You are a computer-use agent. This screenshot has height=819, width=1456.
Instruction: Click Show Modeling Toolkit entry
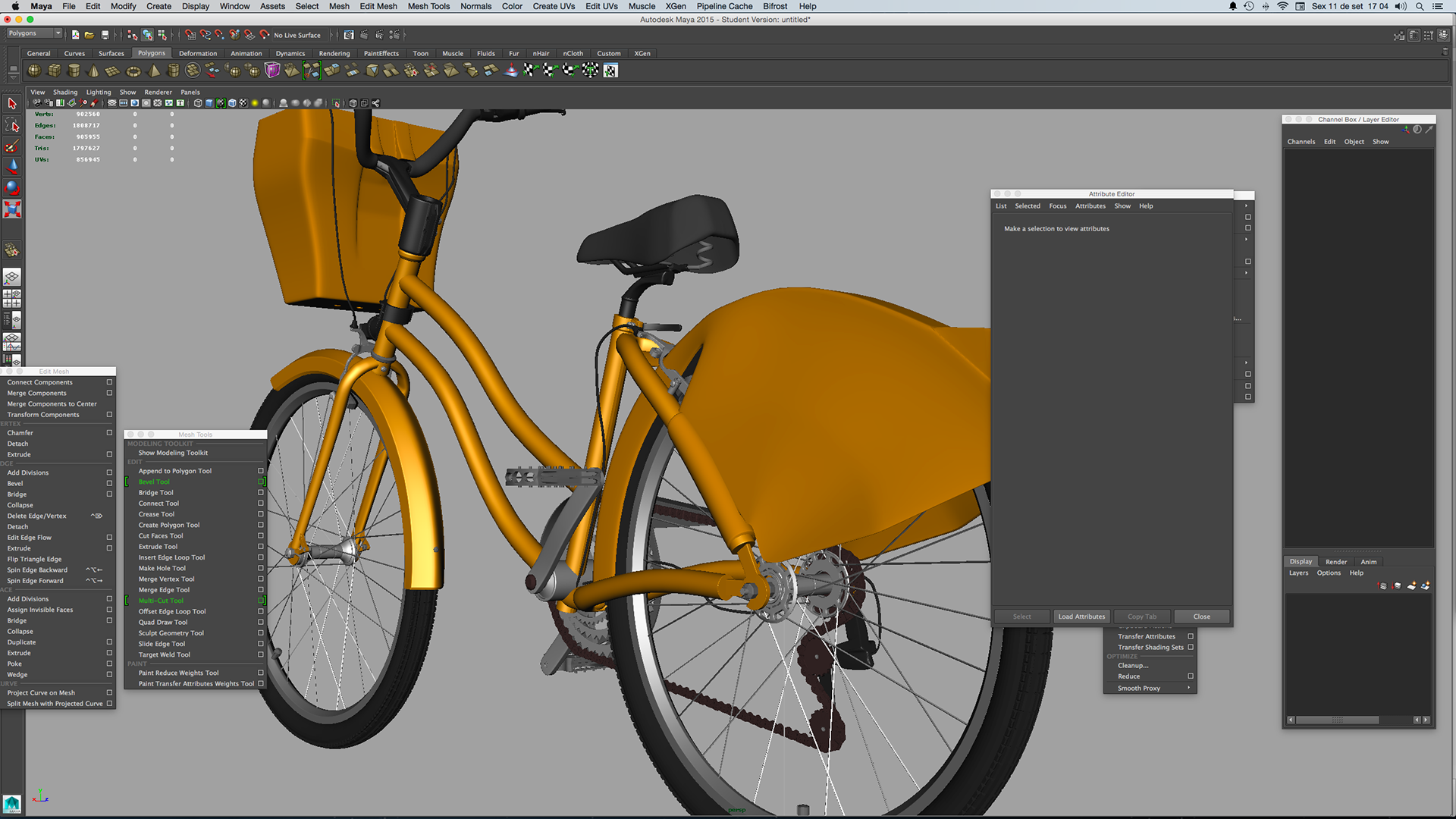(x=173, y=453)
